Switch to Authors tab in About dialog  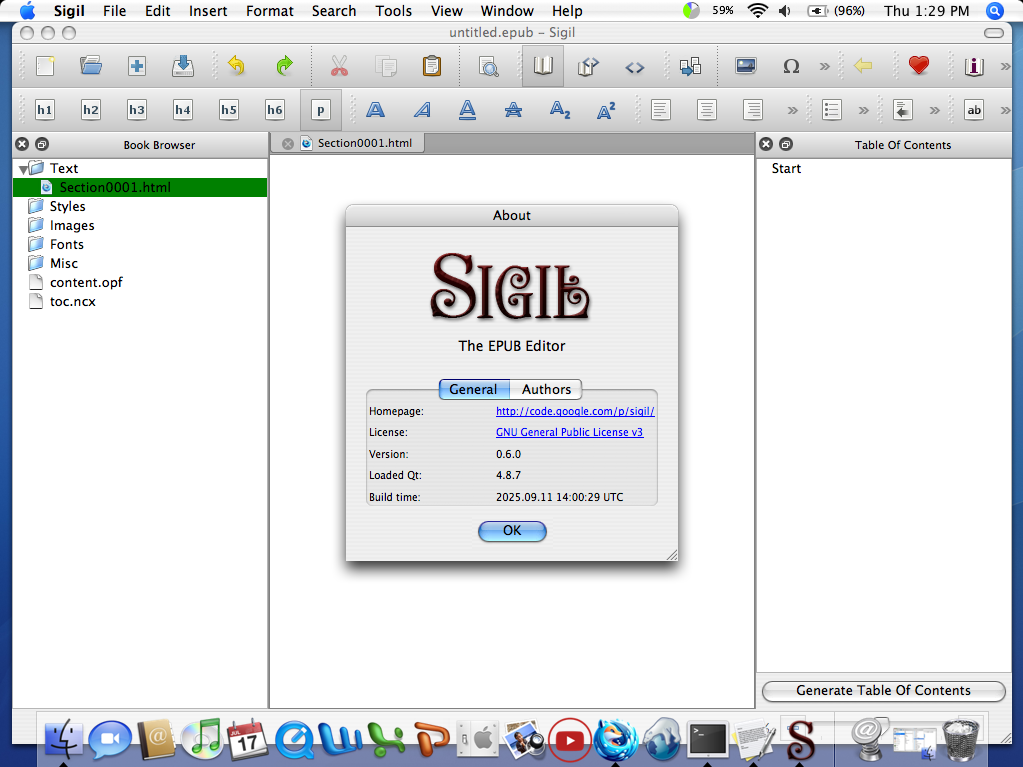(546, 389)
